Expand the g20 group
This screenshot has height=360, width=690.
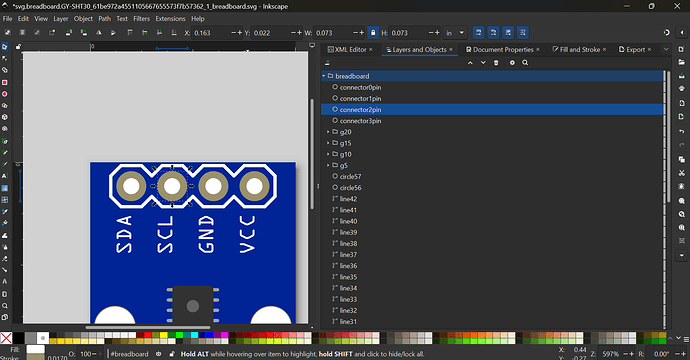(328, 132)
